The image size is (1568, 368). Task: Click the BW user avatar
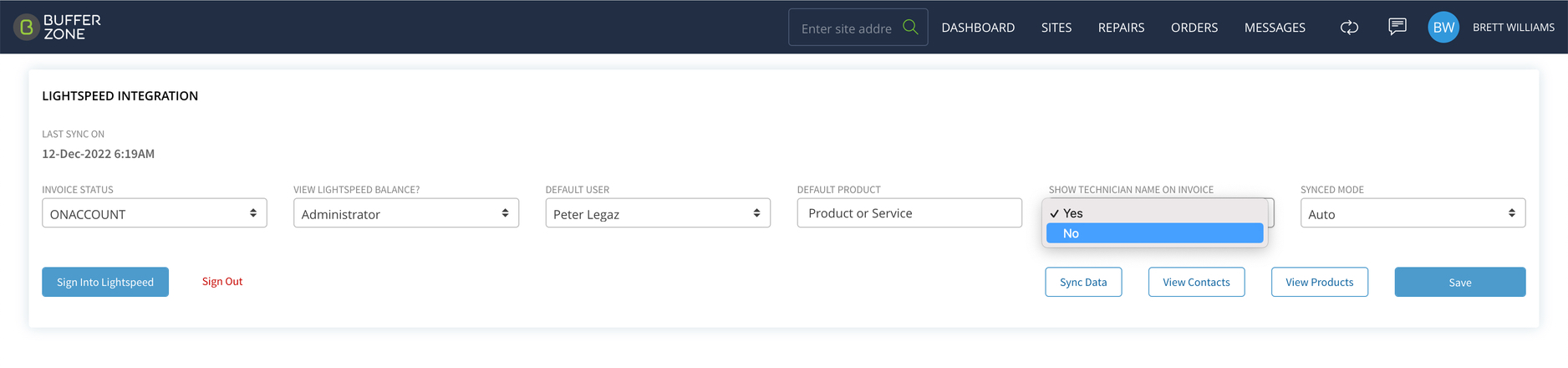coord(1443,28)
